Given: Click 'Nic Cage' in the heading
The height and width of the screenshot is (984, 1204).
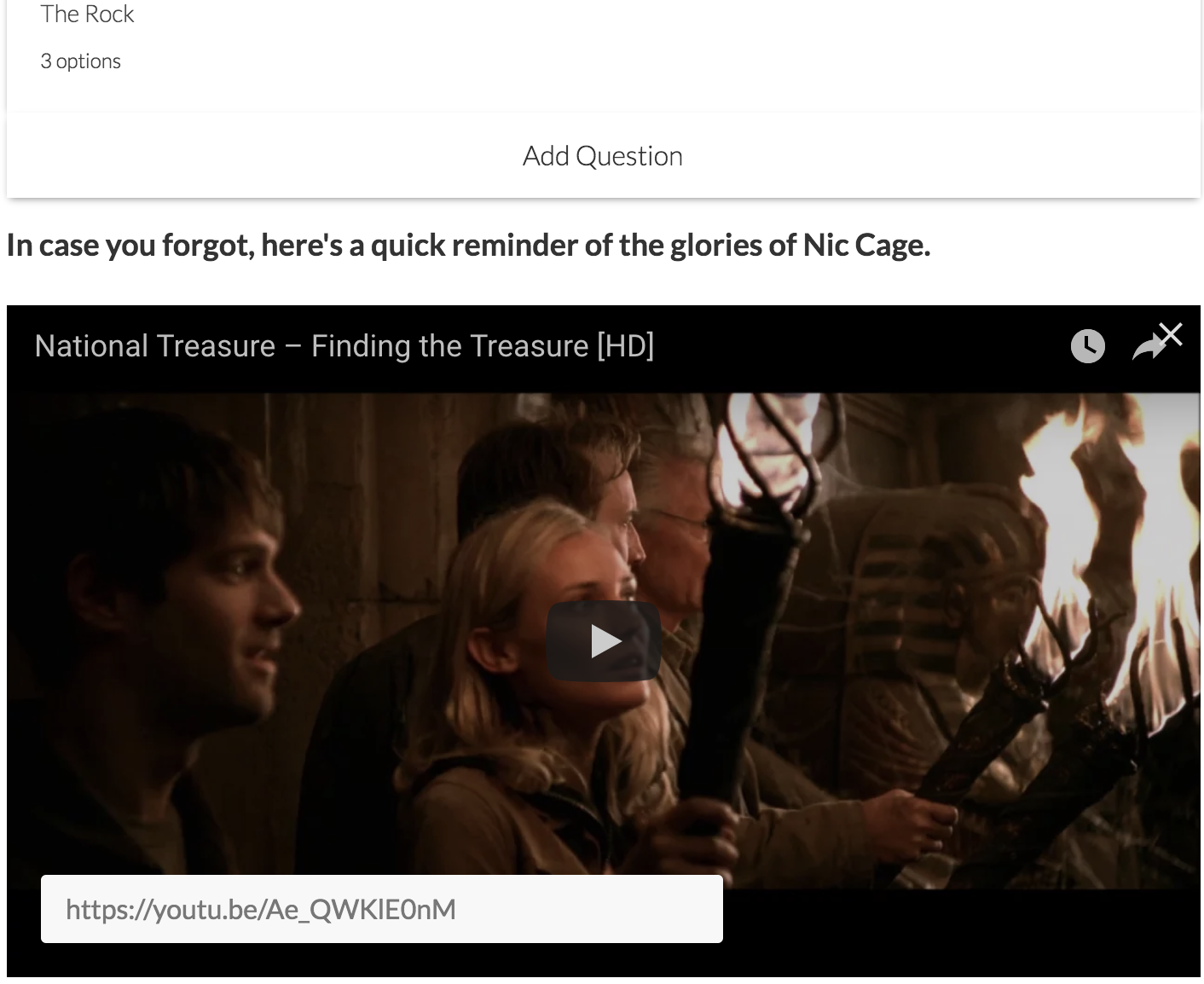Looking at the screenshot, I should coord(866,246).
